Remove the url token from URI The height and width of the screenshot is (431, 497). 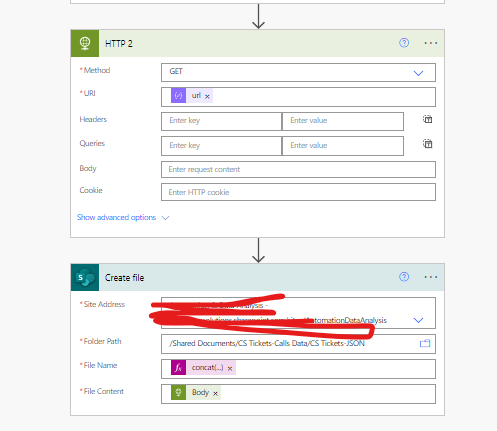tap(207, 96)
